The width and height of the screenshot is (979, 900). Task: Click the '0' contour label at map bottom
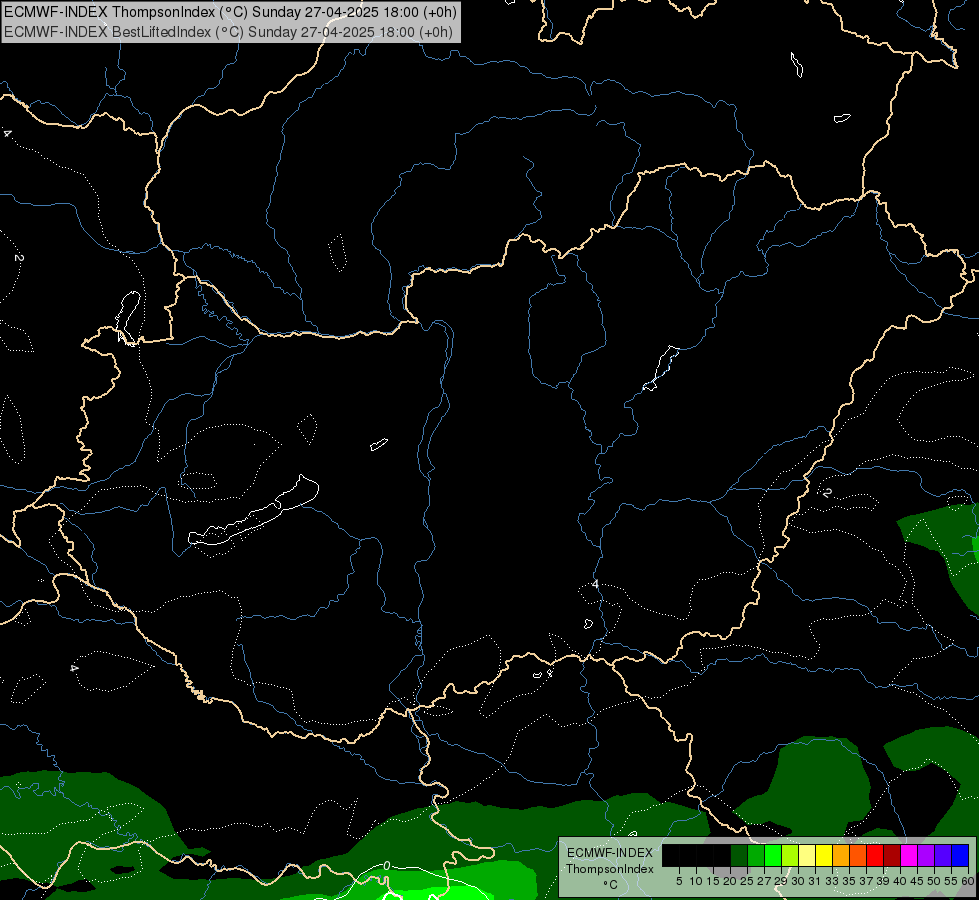(387, 866)
